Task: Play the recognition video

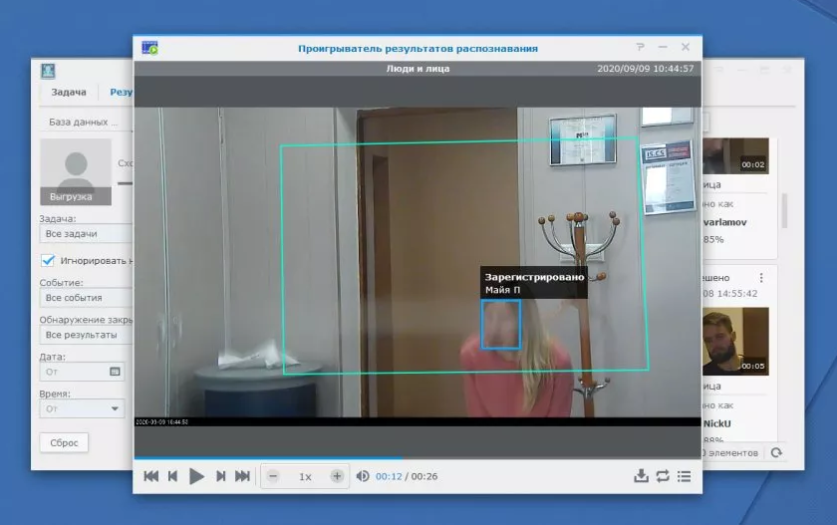Action: (196, 476)
